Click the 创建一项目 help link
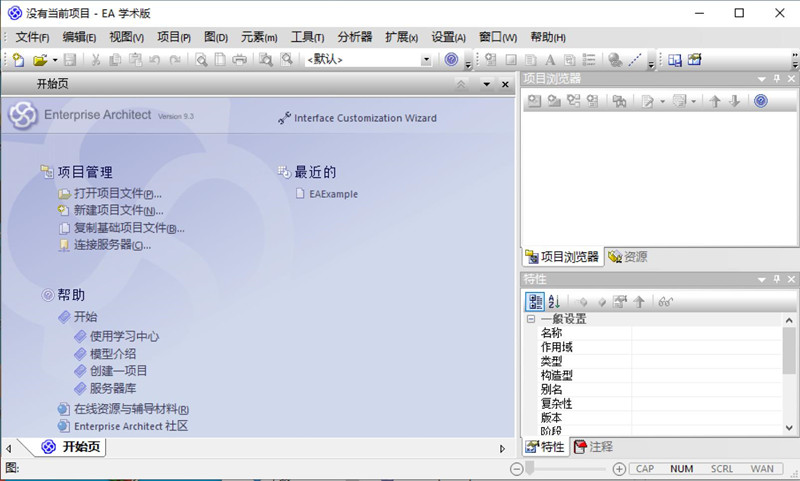This screenshot has height=481, width=800. (x=118, y=371)
